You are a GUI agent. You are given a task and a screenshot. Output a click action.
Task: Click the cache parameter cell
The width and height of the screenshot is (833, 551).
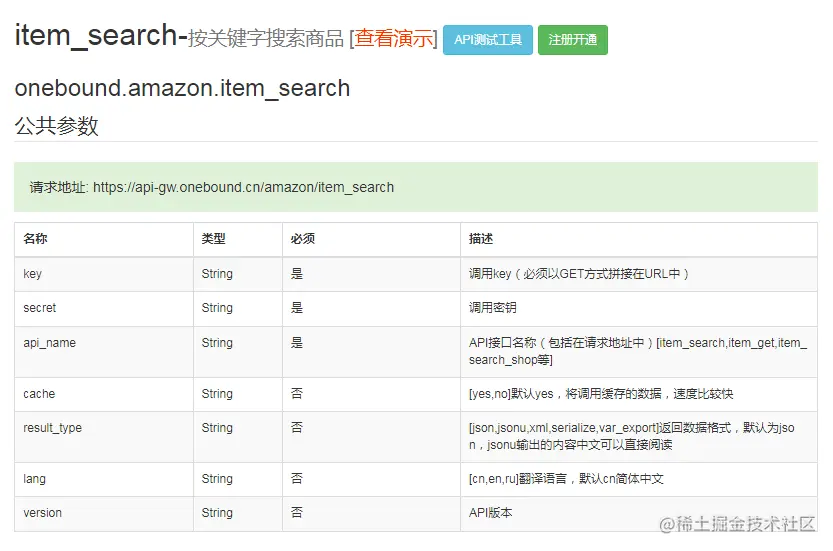click(39, 394)
